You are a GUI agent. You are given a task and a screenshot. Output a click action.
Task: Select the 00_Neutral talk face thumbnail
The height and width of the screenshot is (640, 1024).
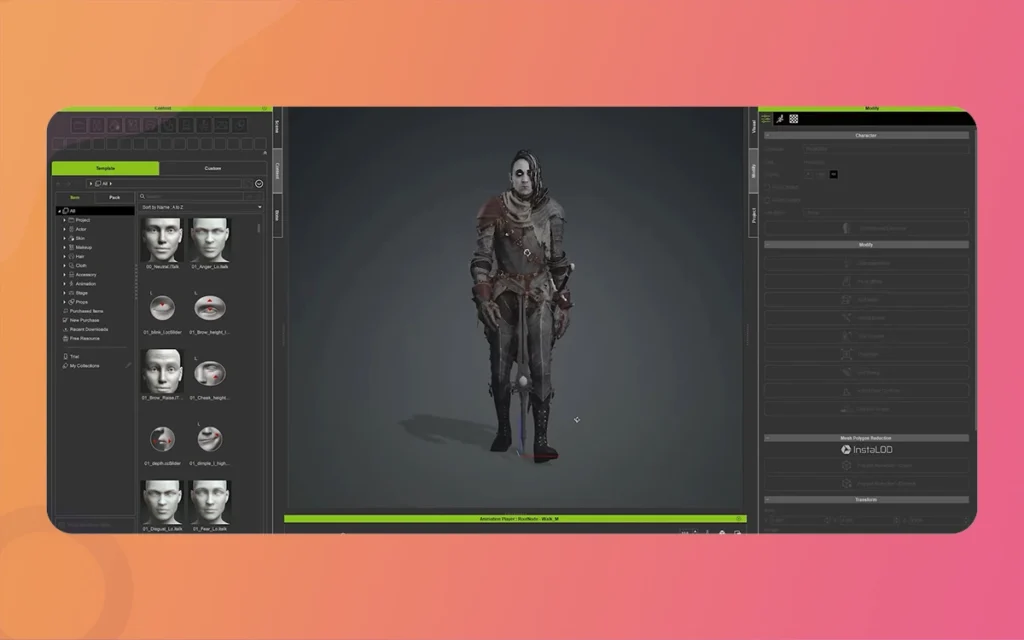[161, 239]
